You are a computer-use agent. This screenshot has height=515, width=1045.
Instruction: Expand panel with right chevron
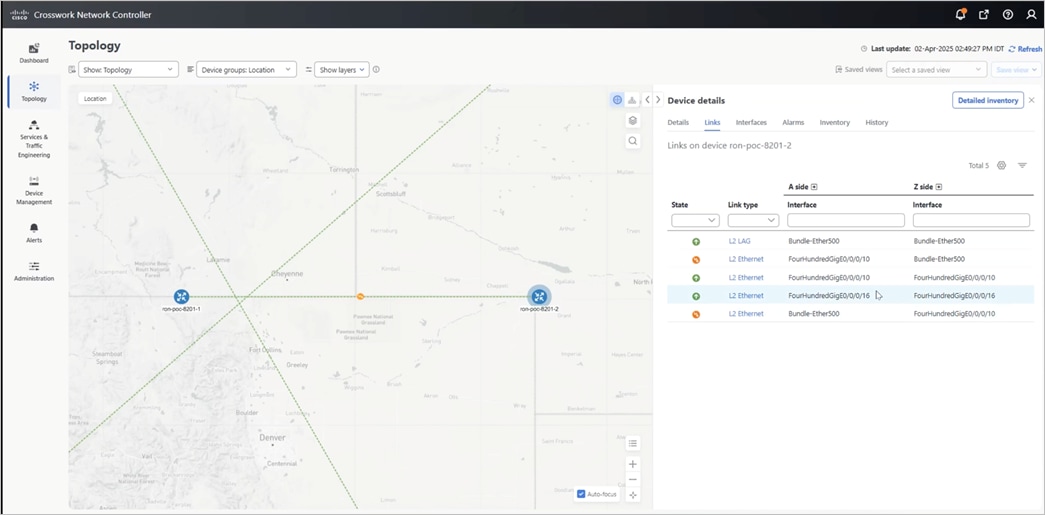pyautogui.click(x=658, y=100)
